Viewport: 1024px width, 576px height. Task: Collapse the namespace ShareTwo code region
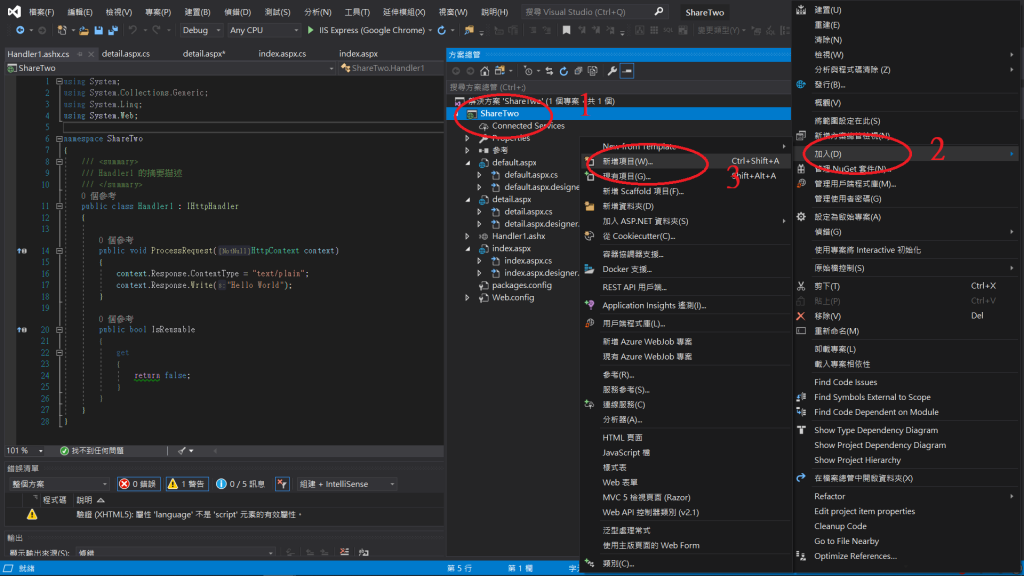[59, 138]
